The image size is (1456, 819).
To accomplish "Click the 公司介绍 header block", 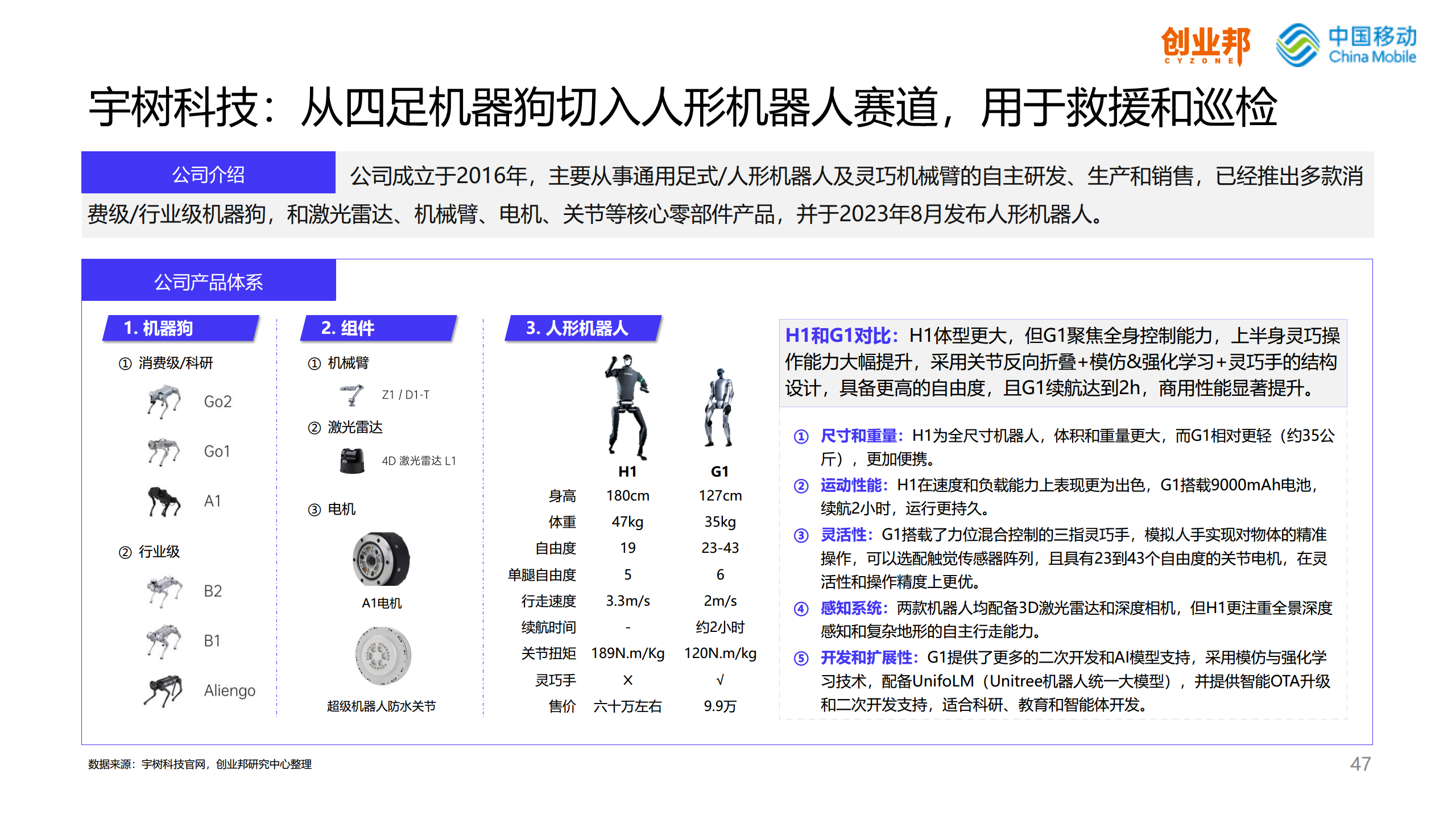I will pyautogui.click(x=208, y=172).
